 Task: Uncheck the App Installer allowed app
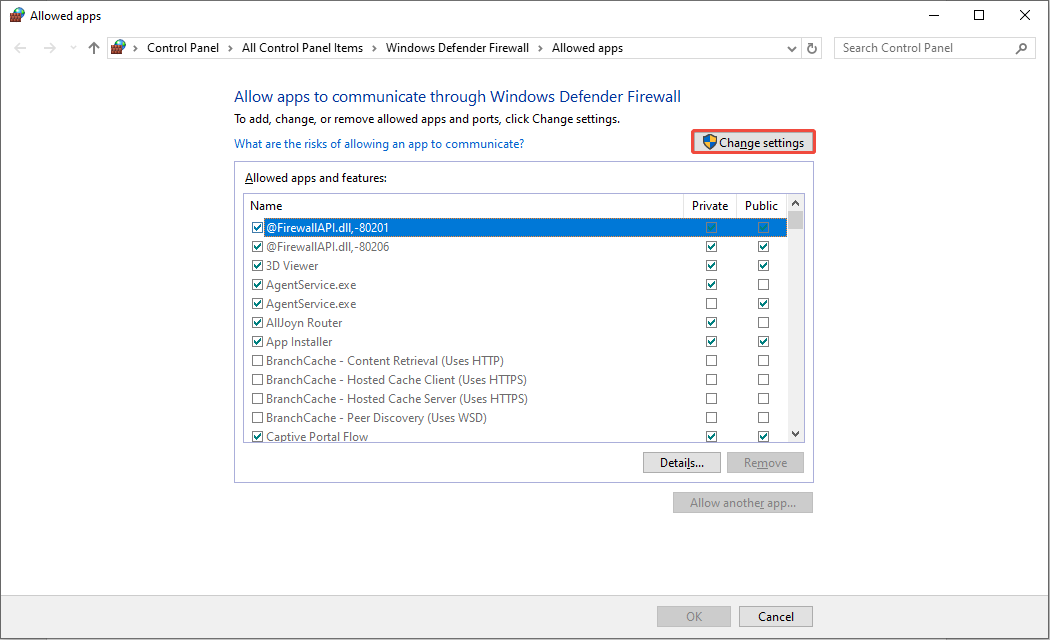(x=258, y=341)
